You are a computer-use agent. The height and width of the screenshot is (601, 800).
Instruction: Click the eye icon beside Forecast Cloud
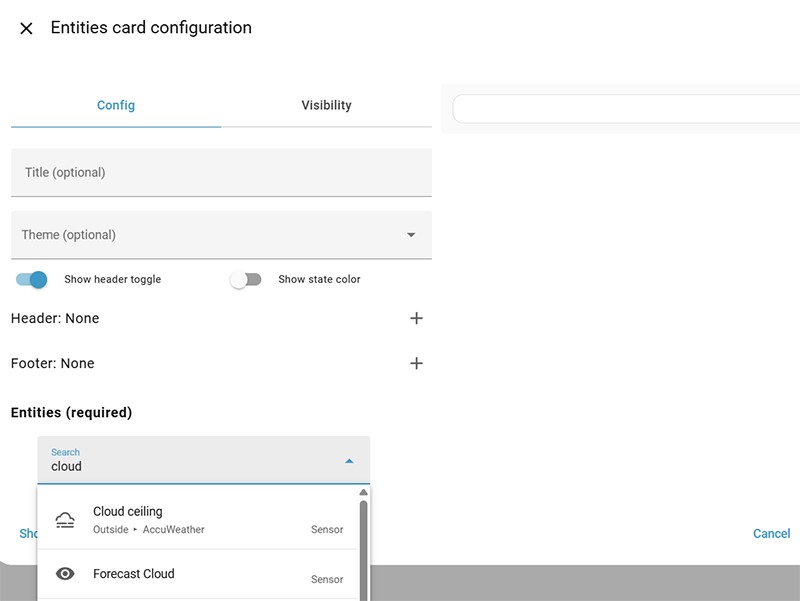(x=65, y=574)
